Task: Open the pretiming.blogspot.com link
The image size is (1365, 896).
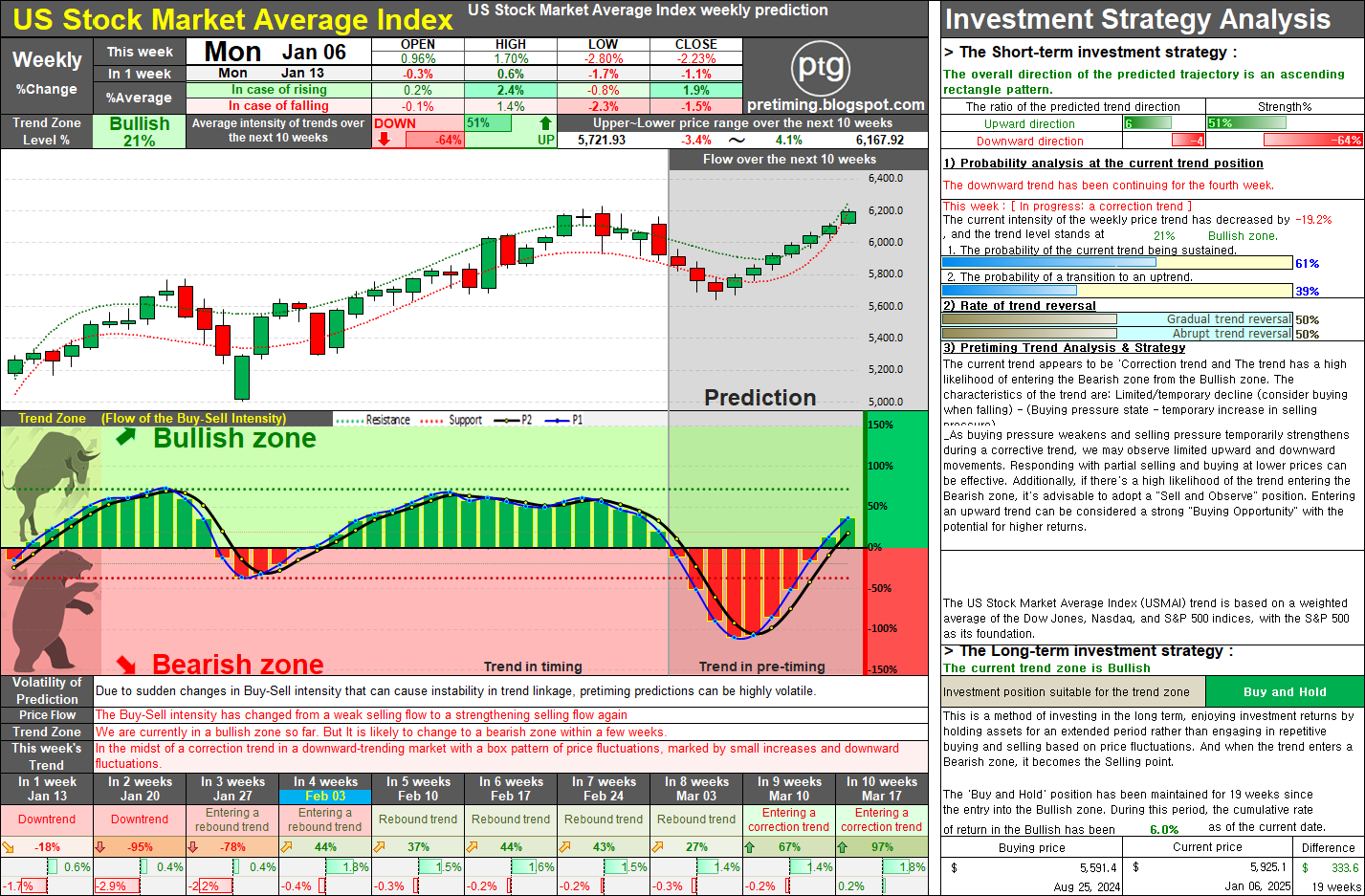Action: (835, 105)
